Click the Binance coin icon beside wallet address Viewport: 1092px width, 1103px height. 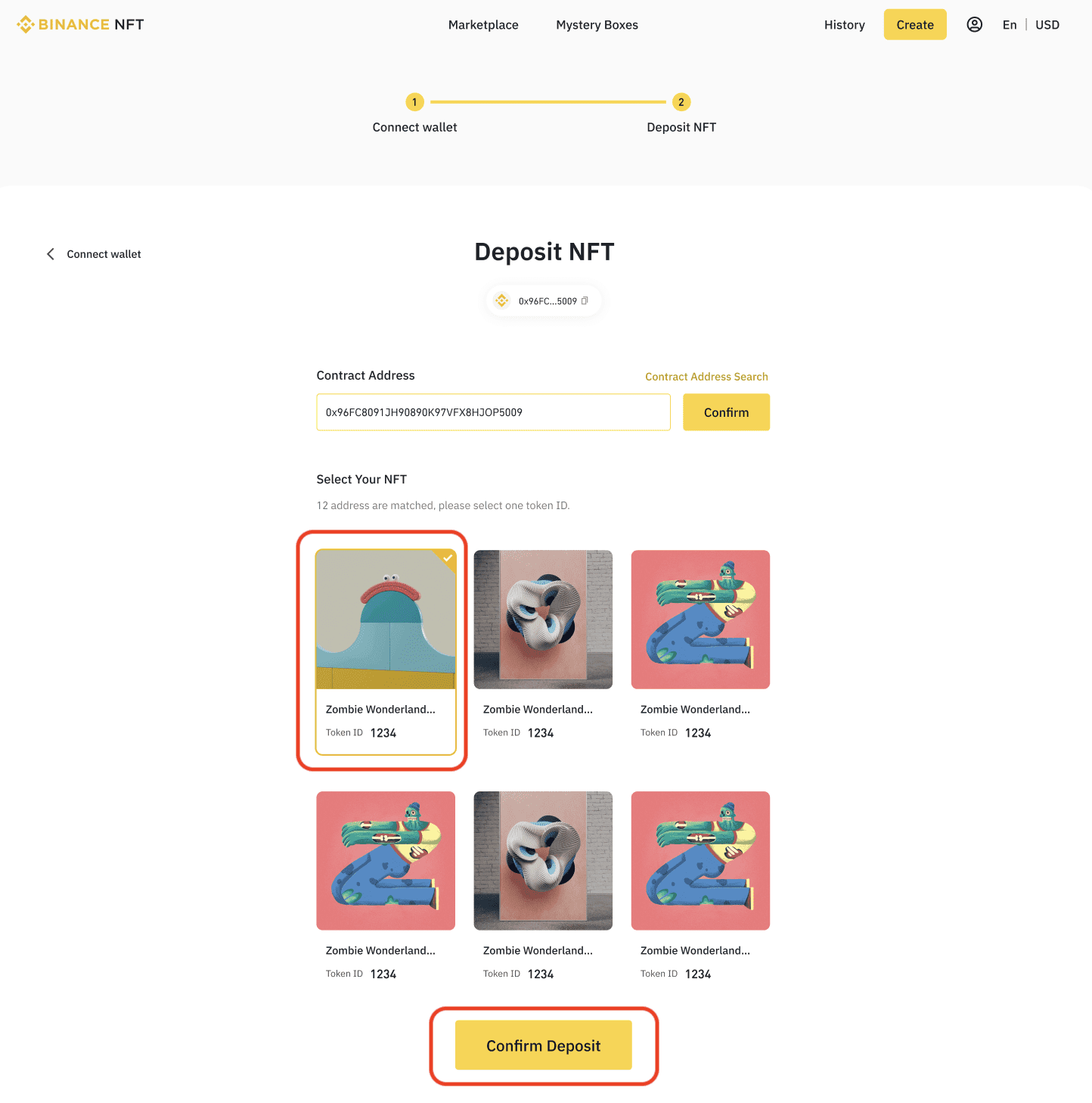[x=502, y=300]
